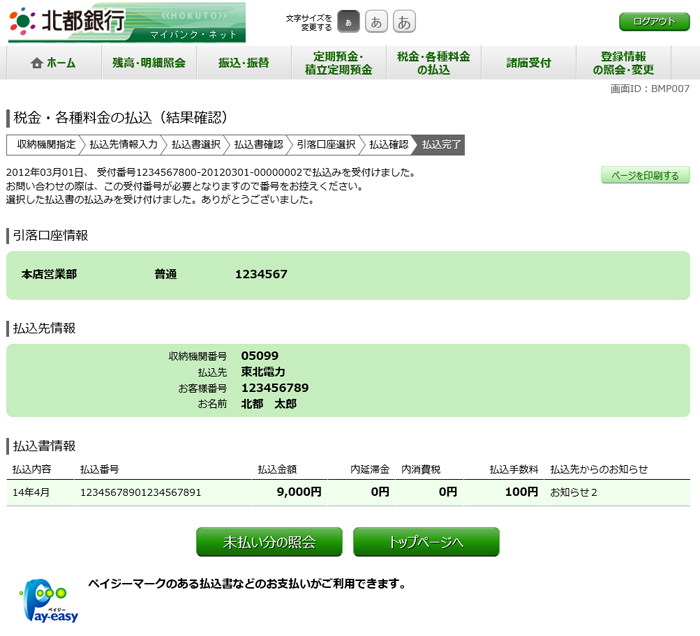This screenshot has width=700, height=636.
Task: Select the large font size button
Action: pyautogui.click(x=404, y=22)
